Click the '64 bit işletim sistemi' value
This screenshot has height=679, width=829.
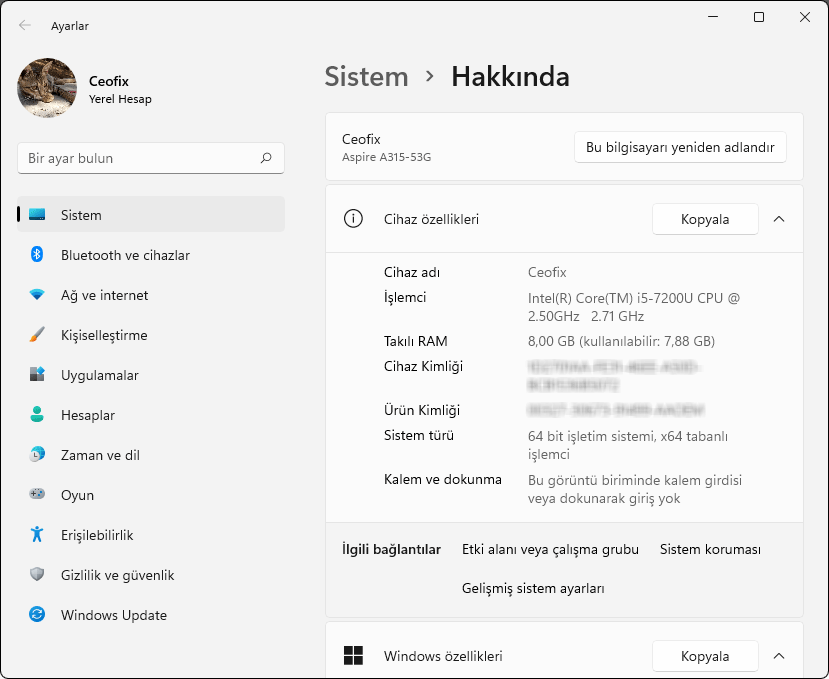[628, 445]
